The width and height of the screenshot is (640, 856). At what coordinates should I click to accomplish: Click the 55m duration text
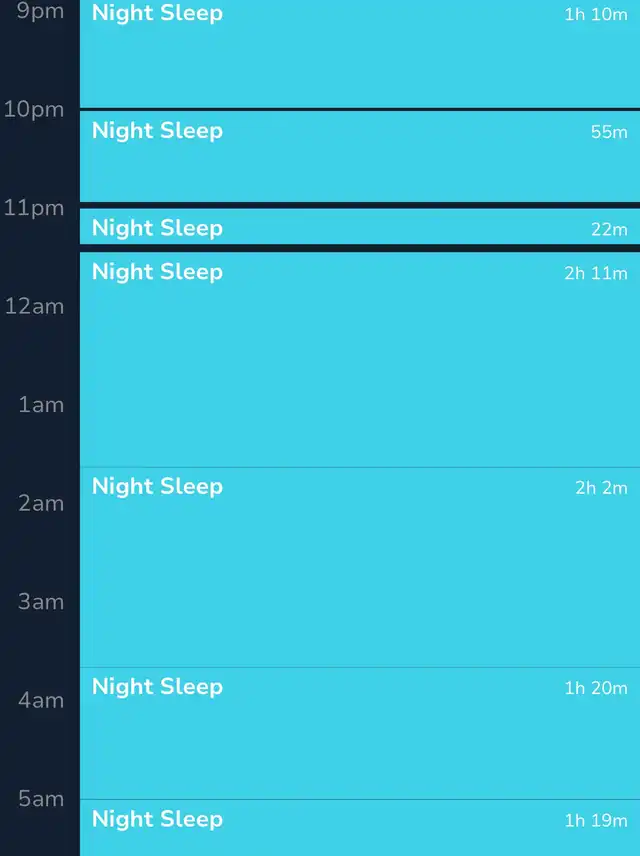coord(609,132)
